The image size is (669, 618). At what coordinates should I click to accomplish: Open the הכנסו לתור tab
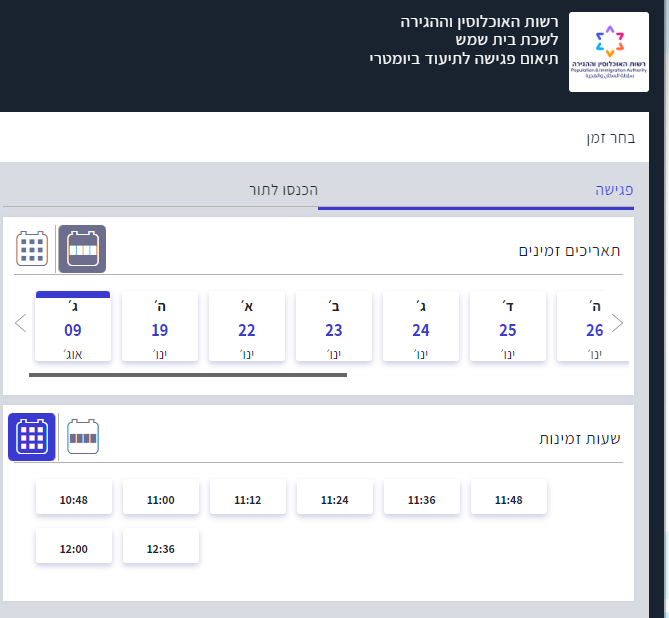click(x=283, y=190)
